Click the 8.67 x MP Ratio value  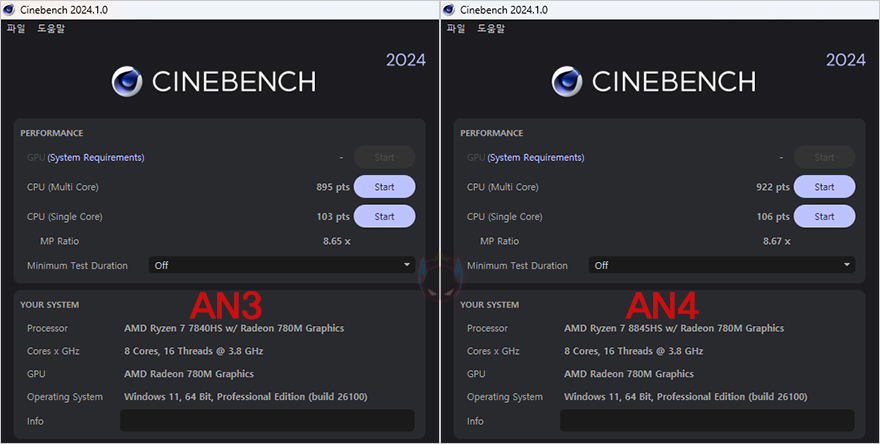(777, 241)
